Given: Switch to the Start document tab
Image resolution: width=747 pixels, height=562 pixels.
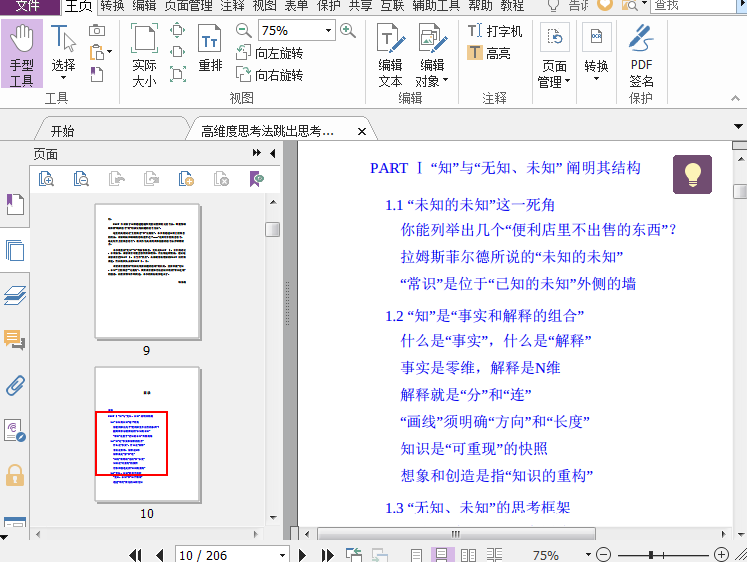Looking at the screenshot, I should (x=63, y=131).
